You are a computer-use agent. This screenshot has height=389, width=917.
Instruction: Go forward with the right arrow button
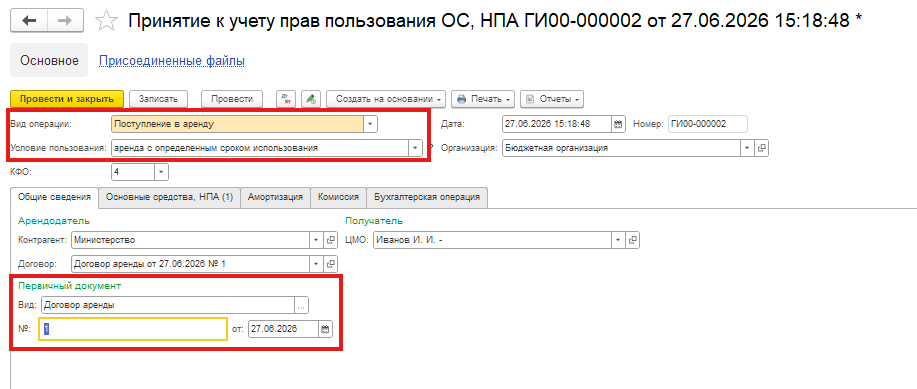point(65,21)
